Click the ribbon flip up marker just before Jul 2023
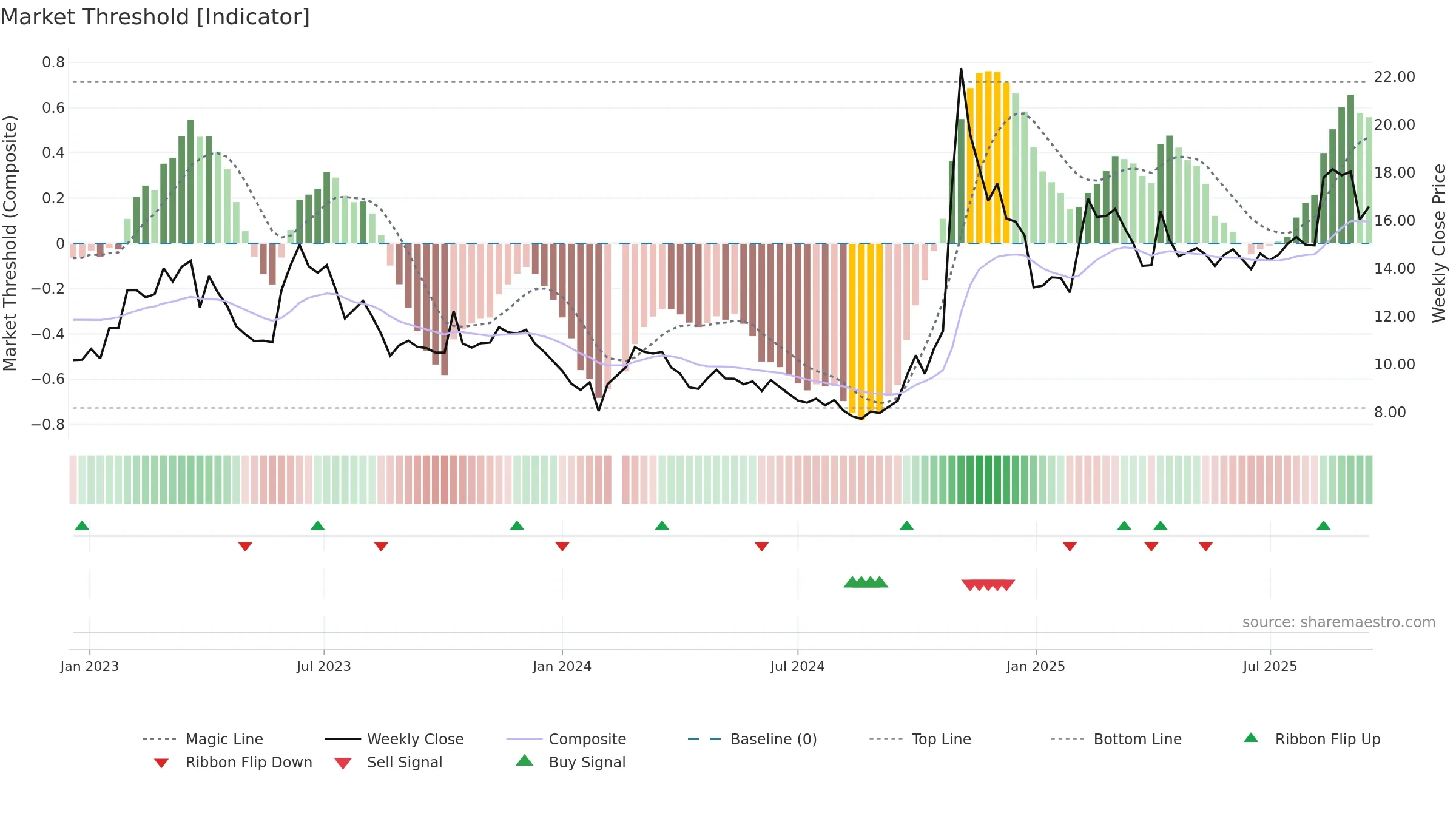This screenshot has height=819, width=1456. [317, 525]
